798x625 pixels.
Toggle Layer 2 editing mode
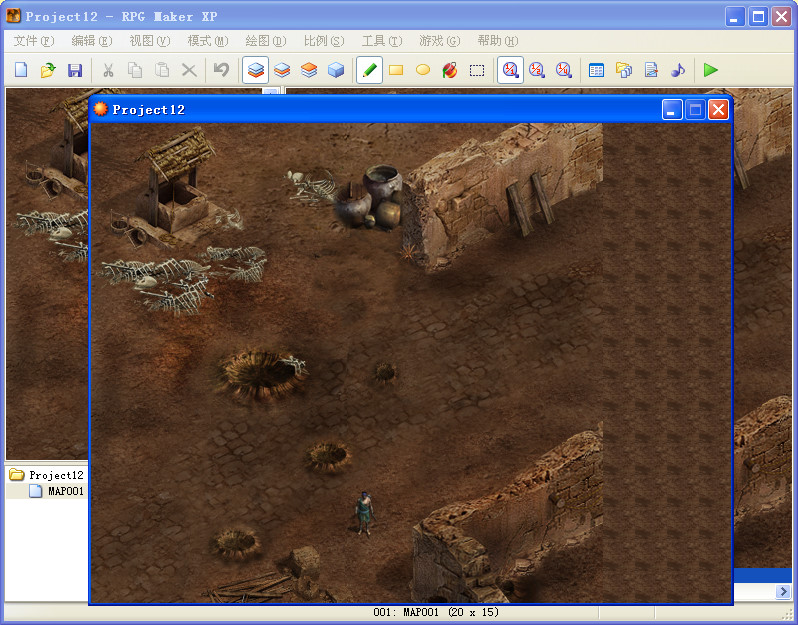(x=282, y=70)
